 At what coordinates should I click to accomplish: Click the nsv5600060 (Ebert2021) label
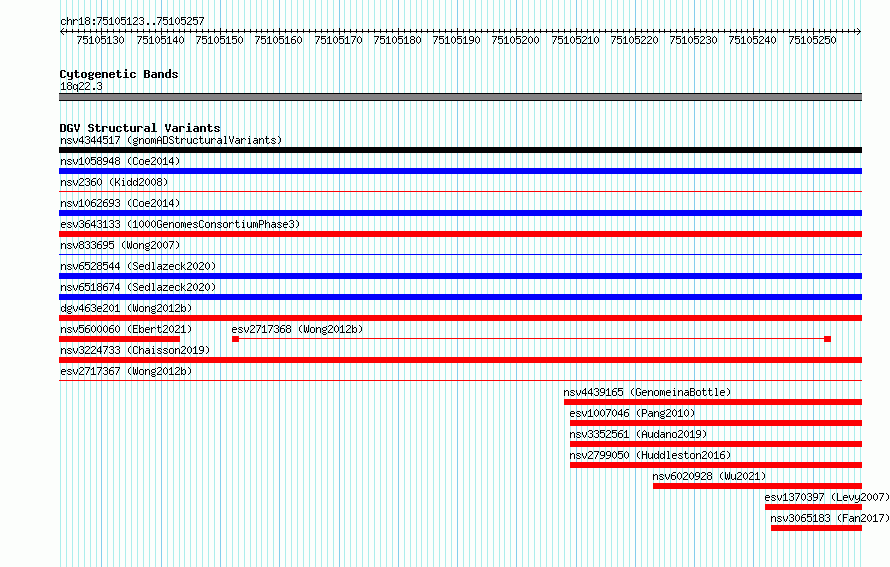[x=126, y=329]
